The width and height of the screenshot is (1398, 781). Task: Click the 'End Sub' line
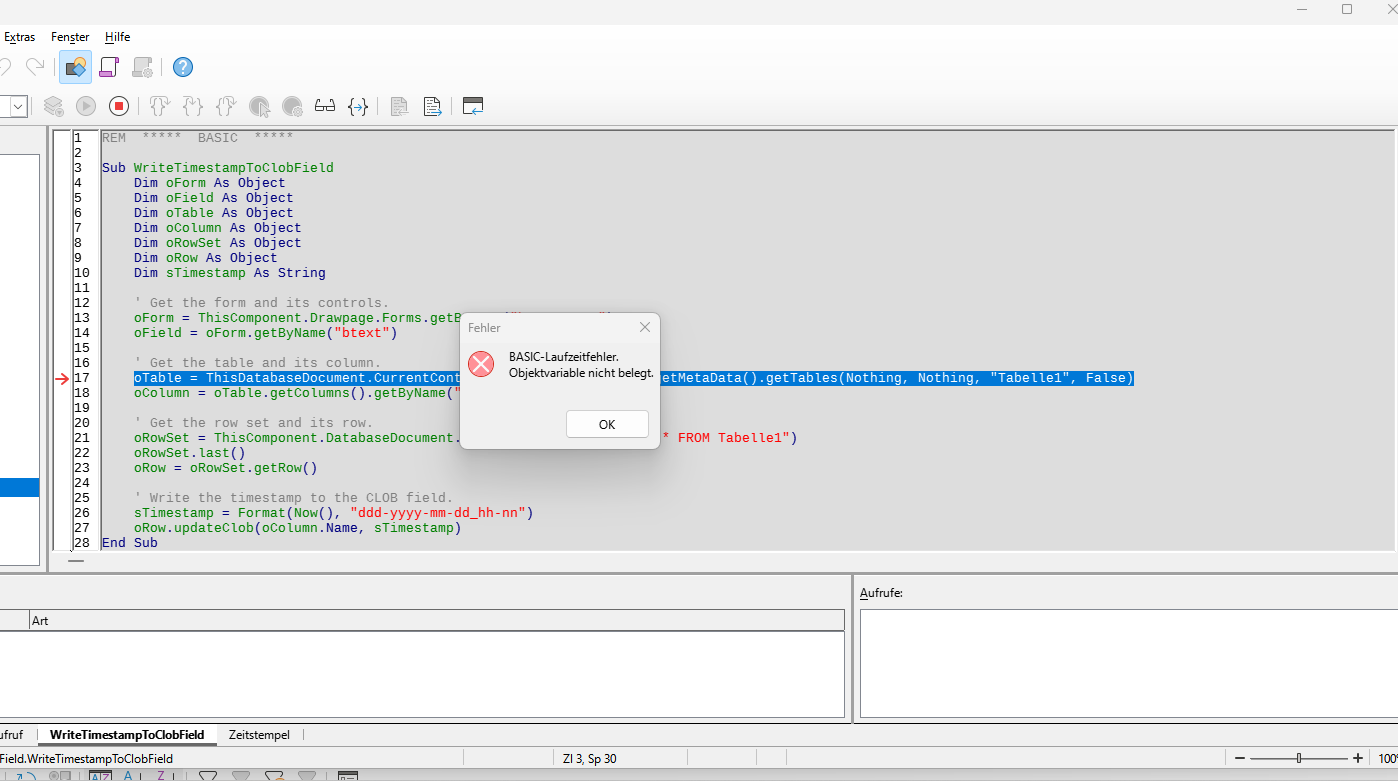coord(130,543)
